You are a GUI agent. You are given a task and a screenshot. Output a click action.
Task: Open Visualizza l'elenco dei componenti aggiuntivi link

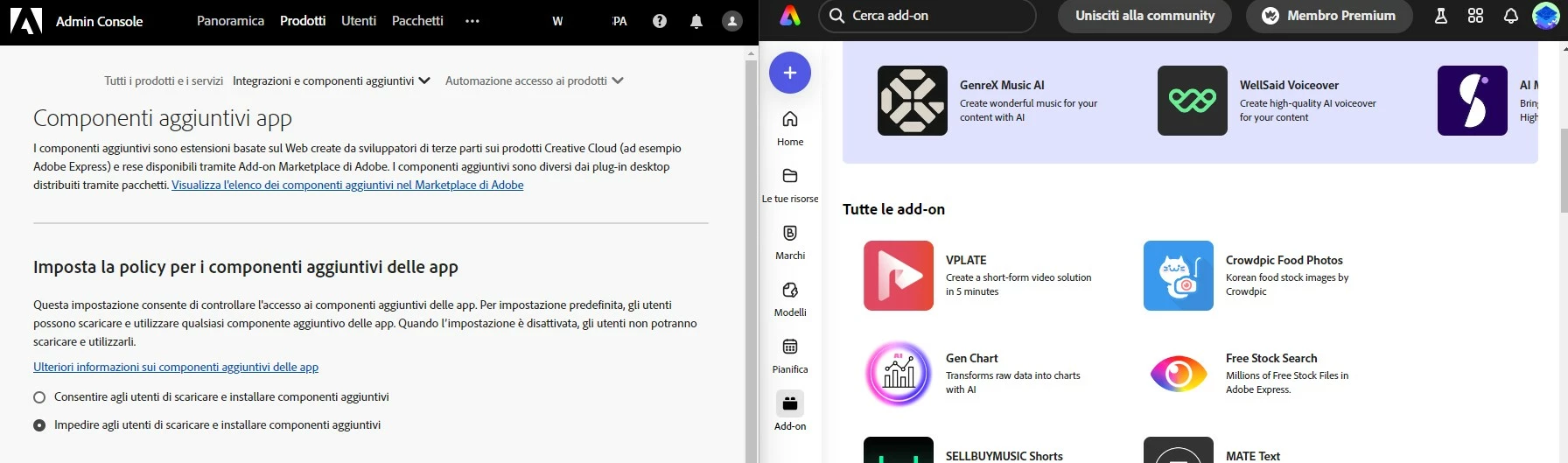click(347, 185)
